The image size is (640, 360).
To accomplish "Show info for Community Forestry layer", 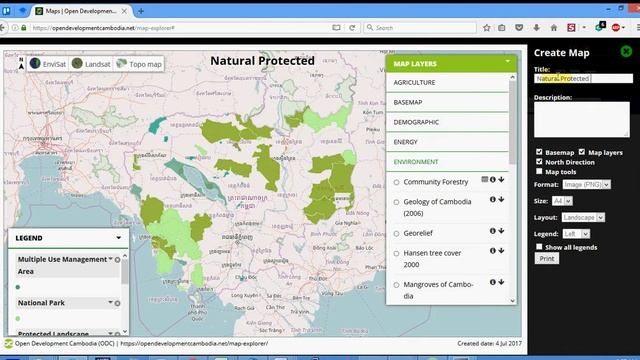I will (x=493, y=179).
